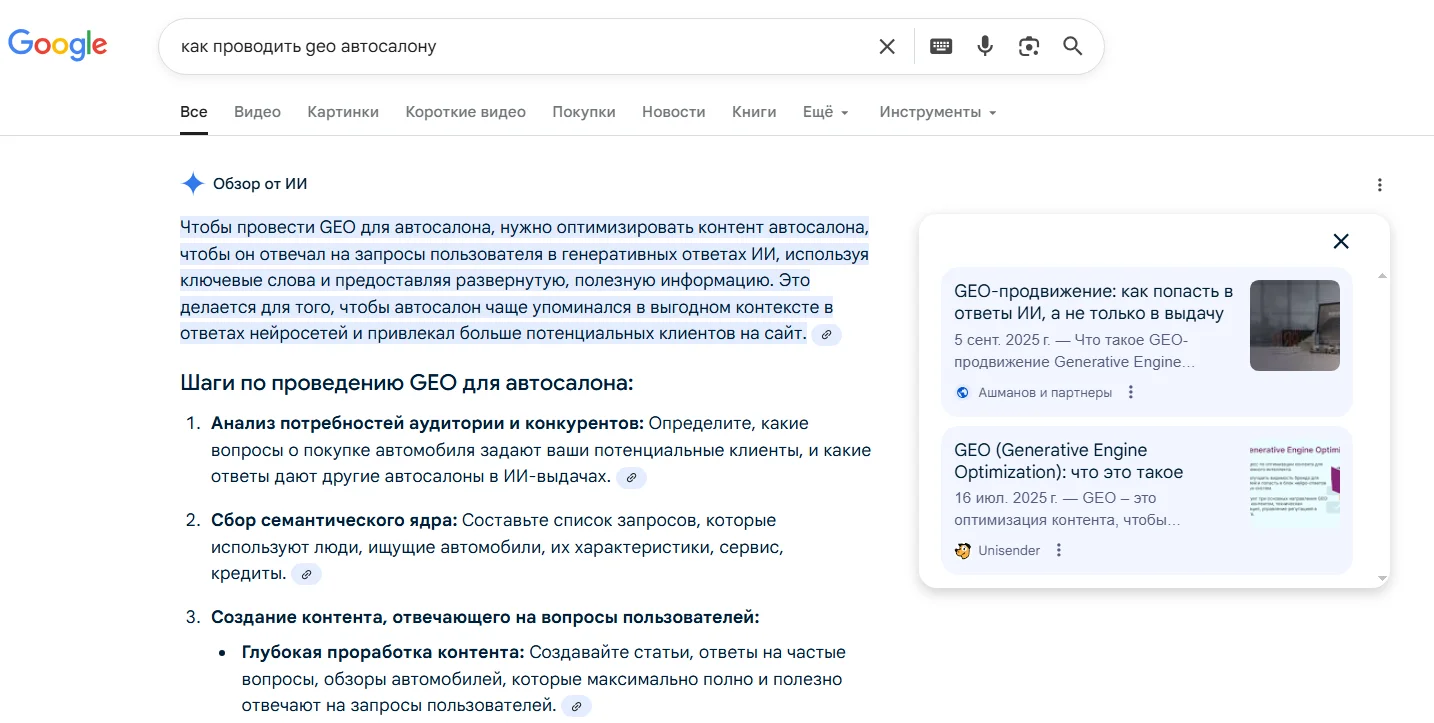1434x723 pixels.
Task: Open the Инструменты dropdown
Action: pos(936,112)
